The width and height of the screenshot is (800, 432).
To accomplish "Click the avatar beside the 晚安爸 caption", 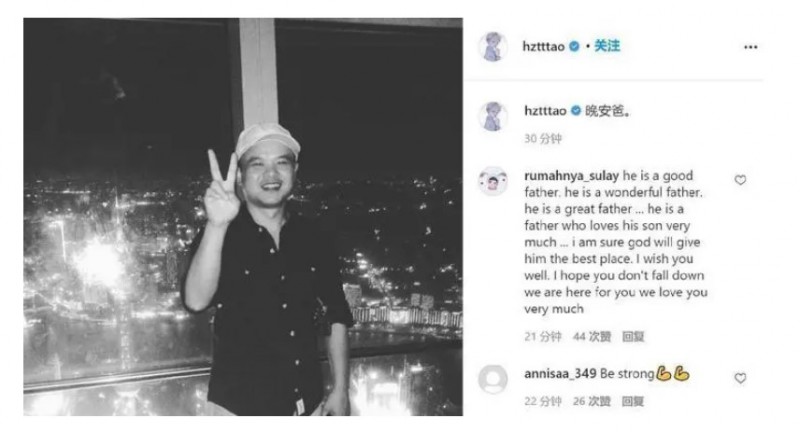I will click(493, 116).
